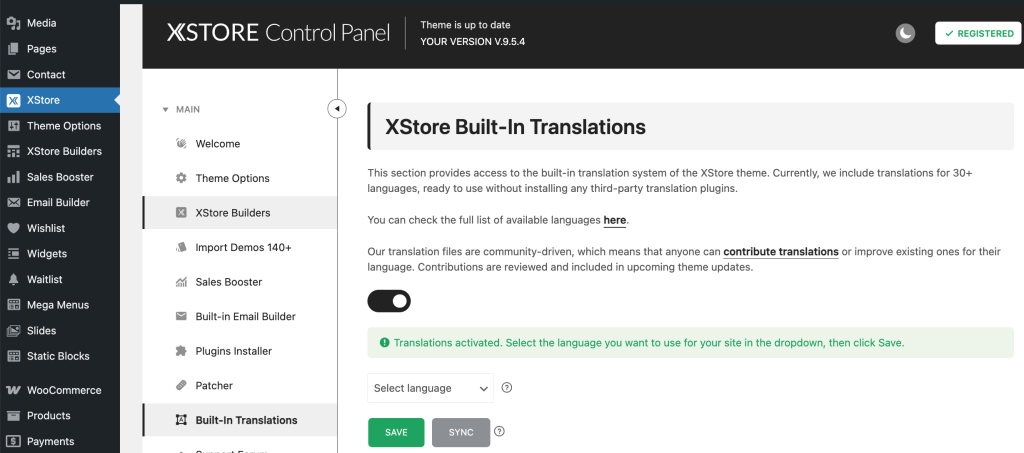Click the Built-in Email Builder envelope icon
The height and width of the screenshot is (453, 1024).
pyautogui.click(x=181, y=316)
